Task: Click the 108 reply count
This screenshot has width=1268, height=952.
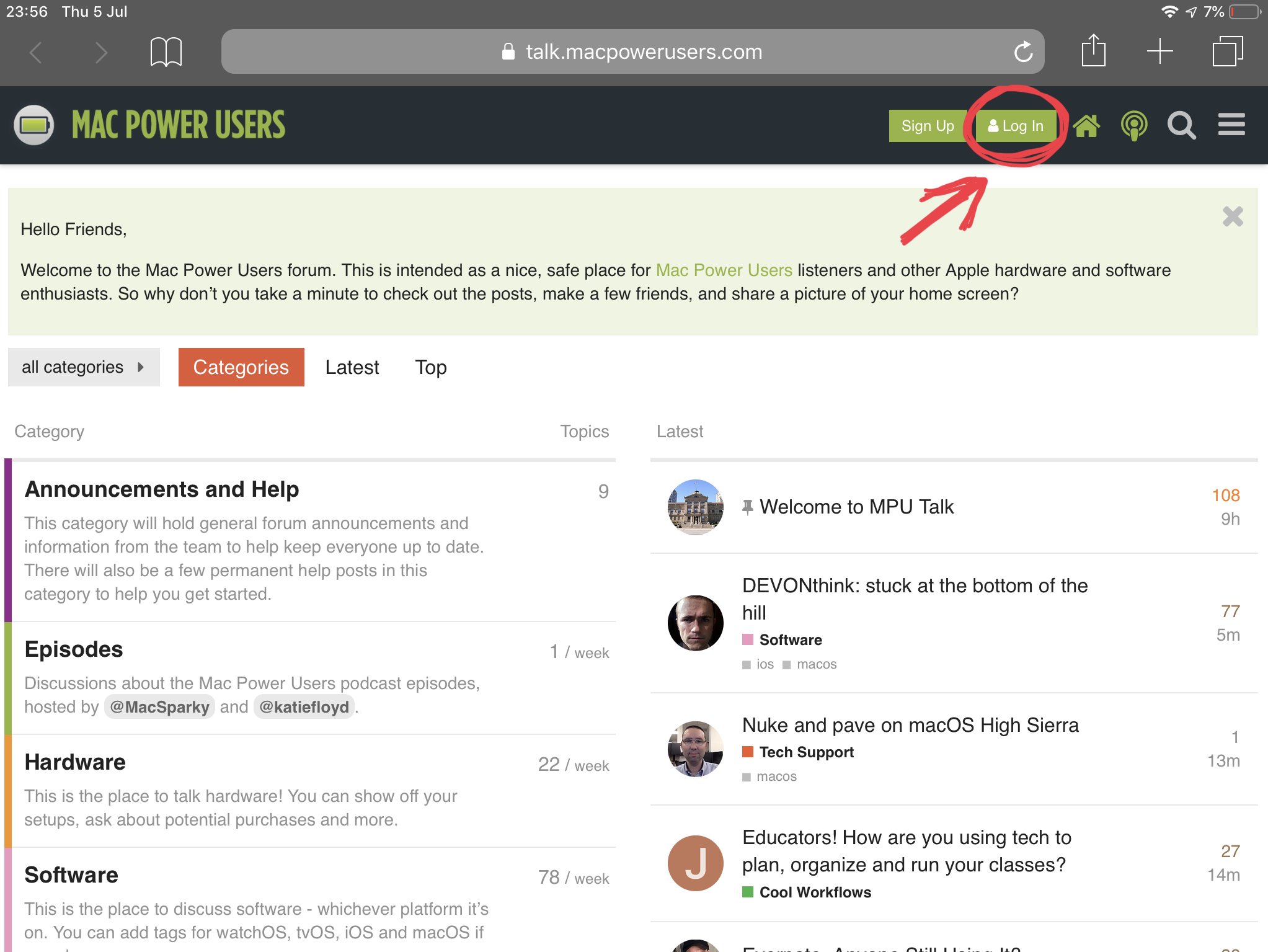Action: [1226, 496]
